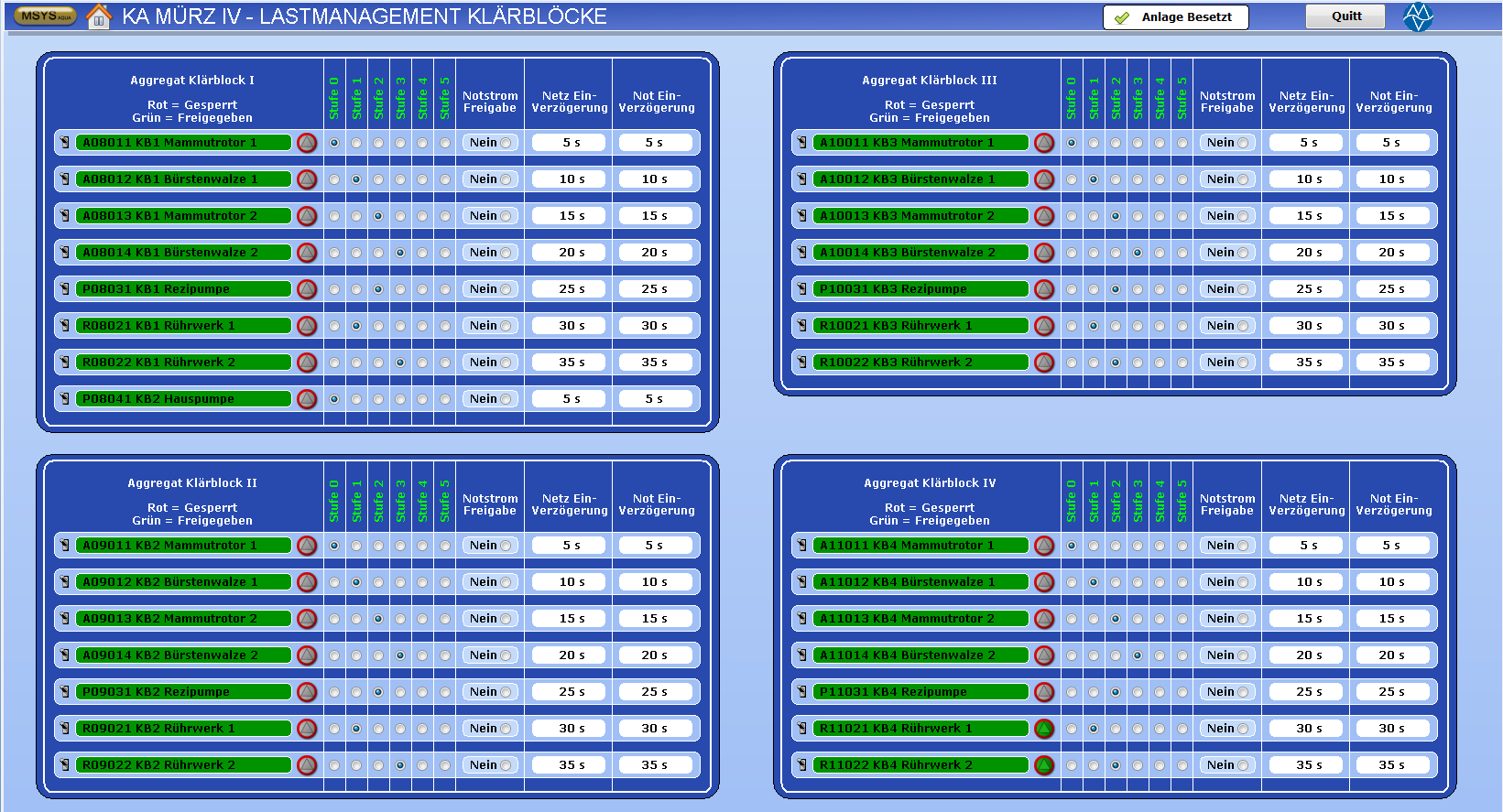This screenshot has width=1503, height=812.
Task: Click switch icon left of A09011 KB2 Mammutrotor 1
Action: [x=65, y=546]
